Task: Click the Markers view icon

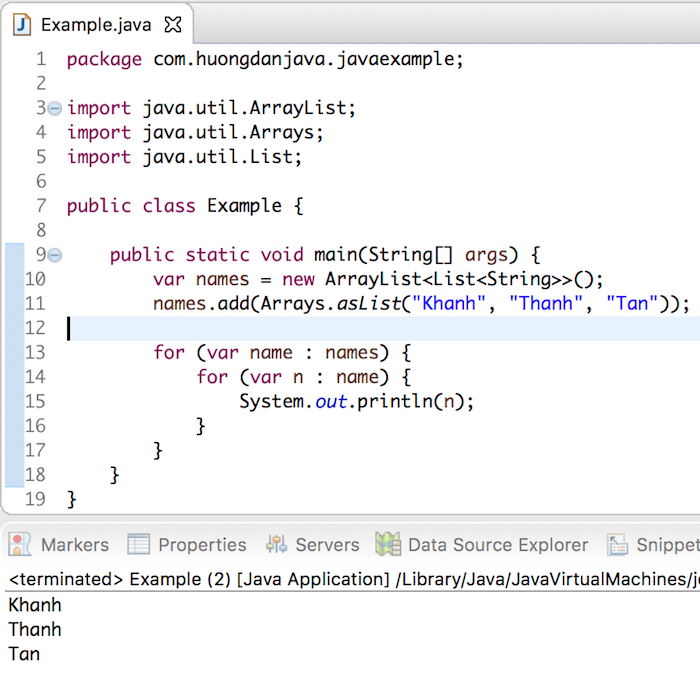Action: 20,545
